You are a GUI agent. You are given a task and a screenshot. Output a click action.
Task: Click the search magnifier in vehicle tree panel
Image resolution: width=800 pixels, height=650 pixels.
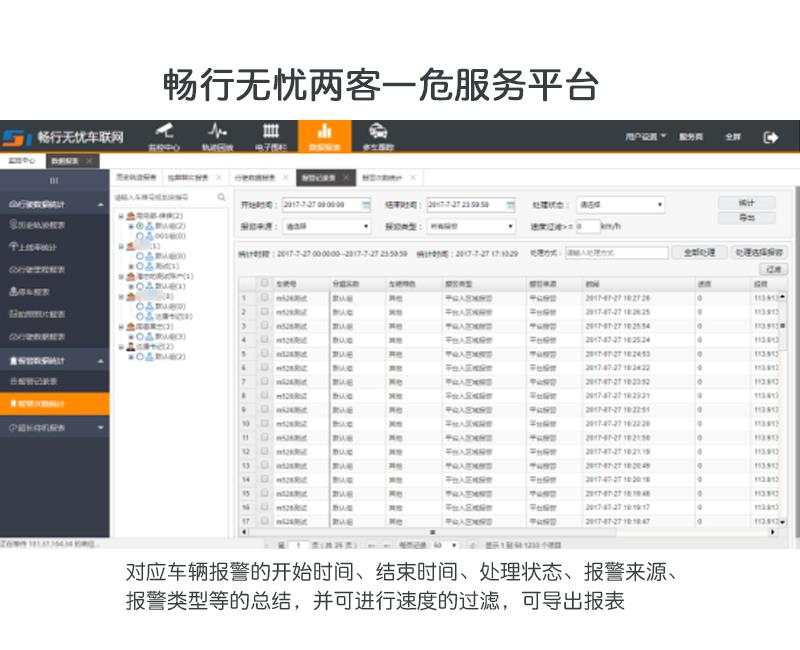pyautogui.click(x=221, y=198)
